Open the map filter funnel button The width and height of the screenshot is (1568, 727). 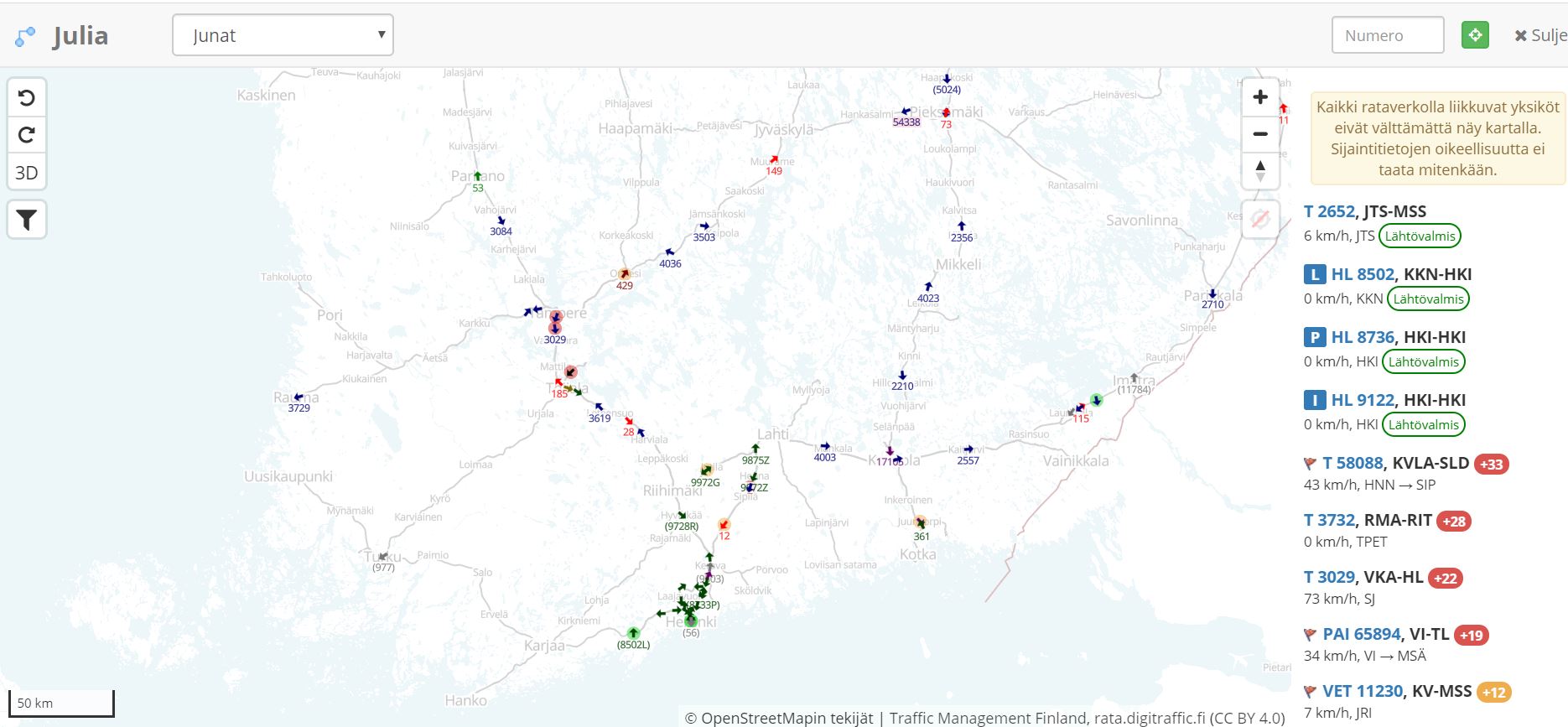coord(27,220)
